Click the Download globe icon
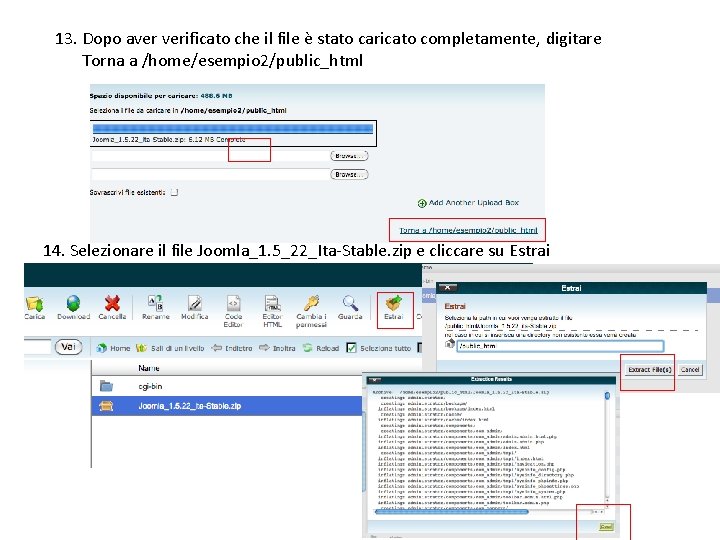The height and width of the screenshot is (540, 720). click(x=73, y=303)
